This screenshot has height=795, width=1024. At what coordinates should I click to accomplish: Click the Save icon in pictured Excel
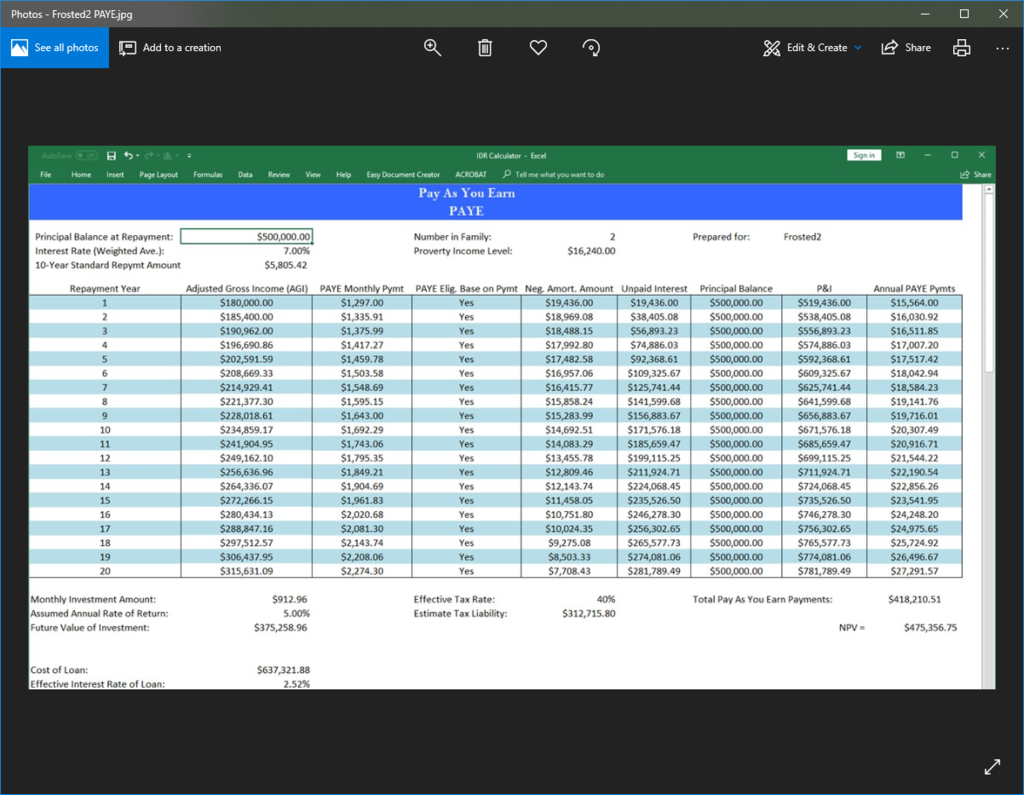111,155
